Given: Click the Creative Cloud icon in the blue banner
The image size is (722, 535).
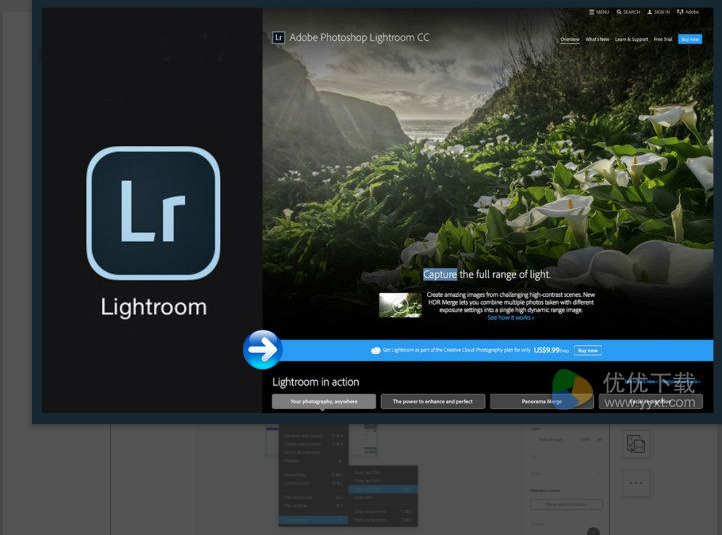Looking at the screenshot, I should click(x=376, y=350).
